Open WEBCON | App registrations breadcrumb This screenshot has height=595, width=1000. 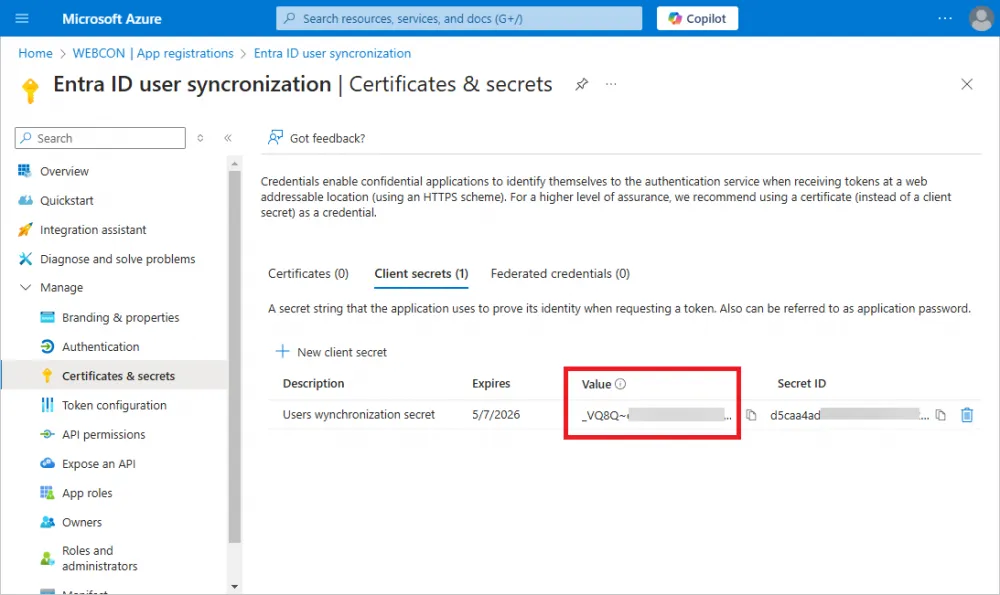[153, 54]
